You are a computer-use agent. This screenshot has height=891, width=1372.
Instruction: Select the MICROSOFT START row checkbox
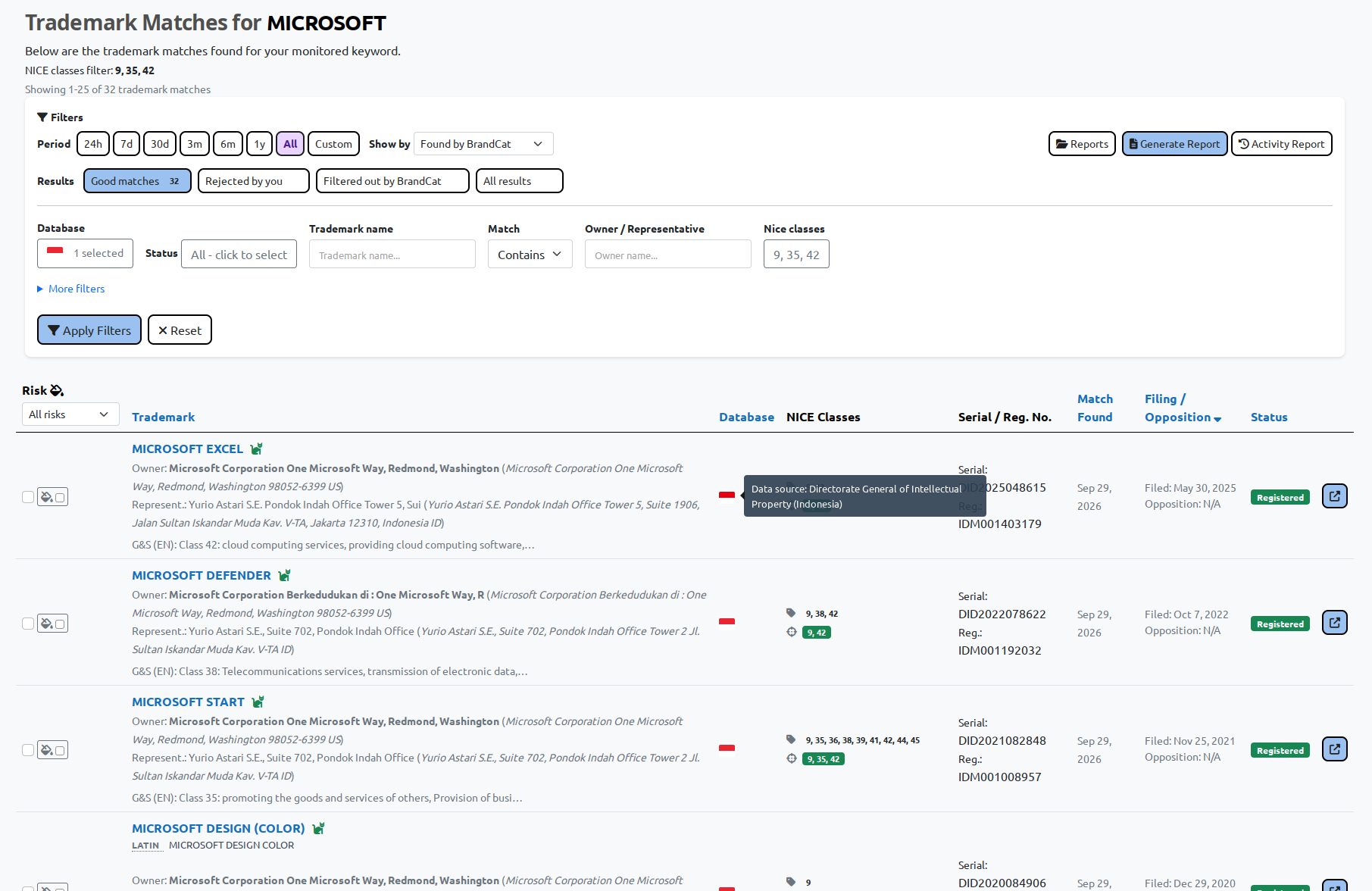(28, 750)
